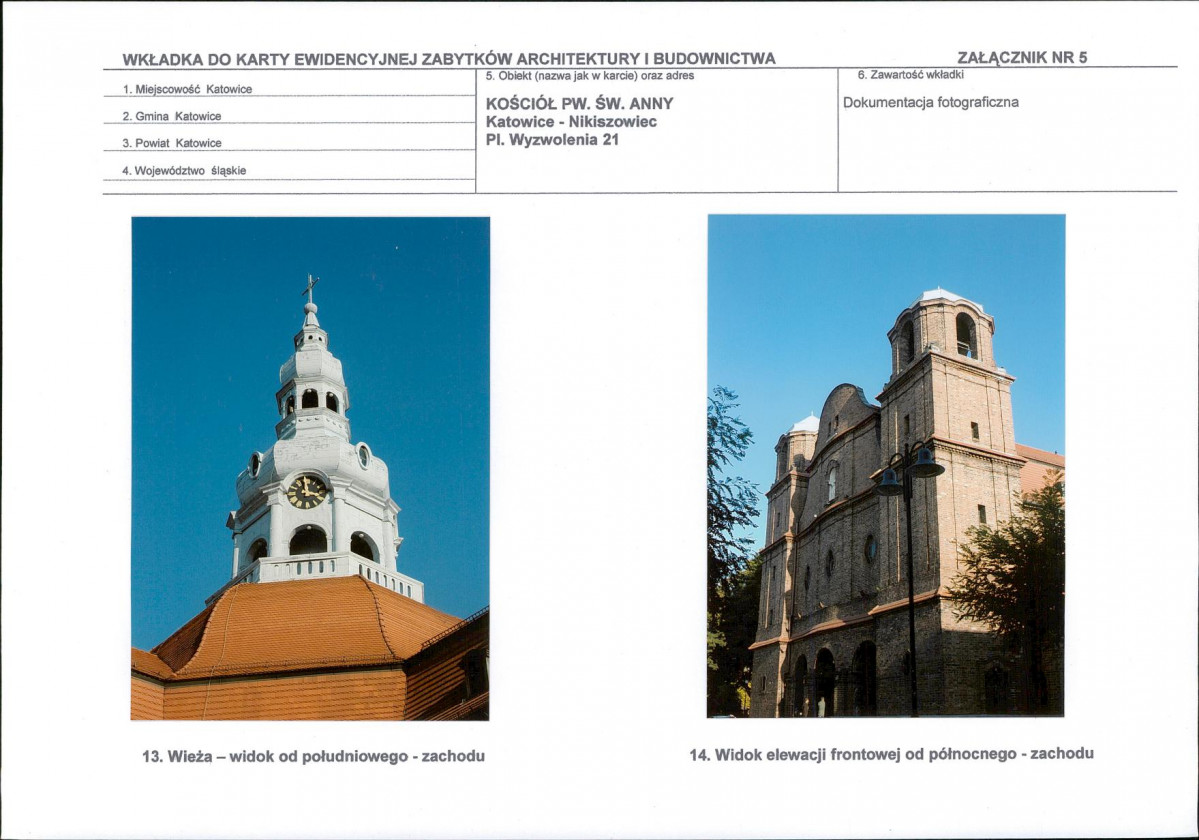Click the '4. Województwo śląskie' field
Image resolution: width=1199 pixels, height=840 pixels.
click(184, 171)
